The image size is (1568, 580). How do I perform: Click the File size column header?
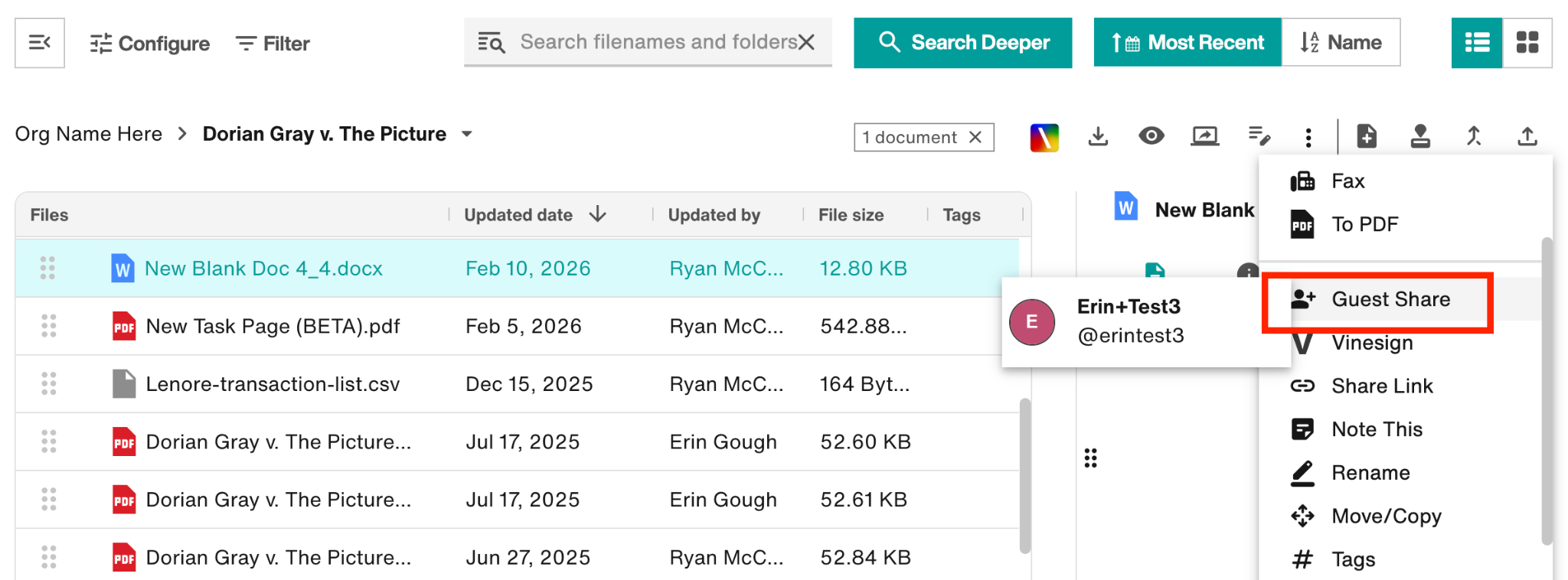[x=851, y=215]
